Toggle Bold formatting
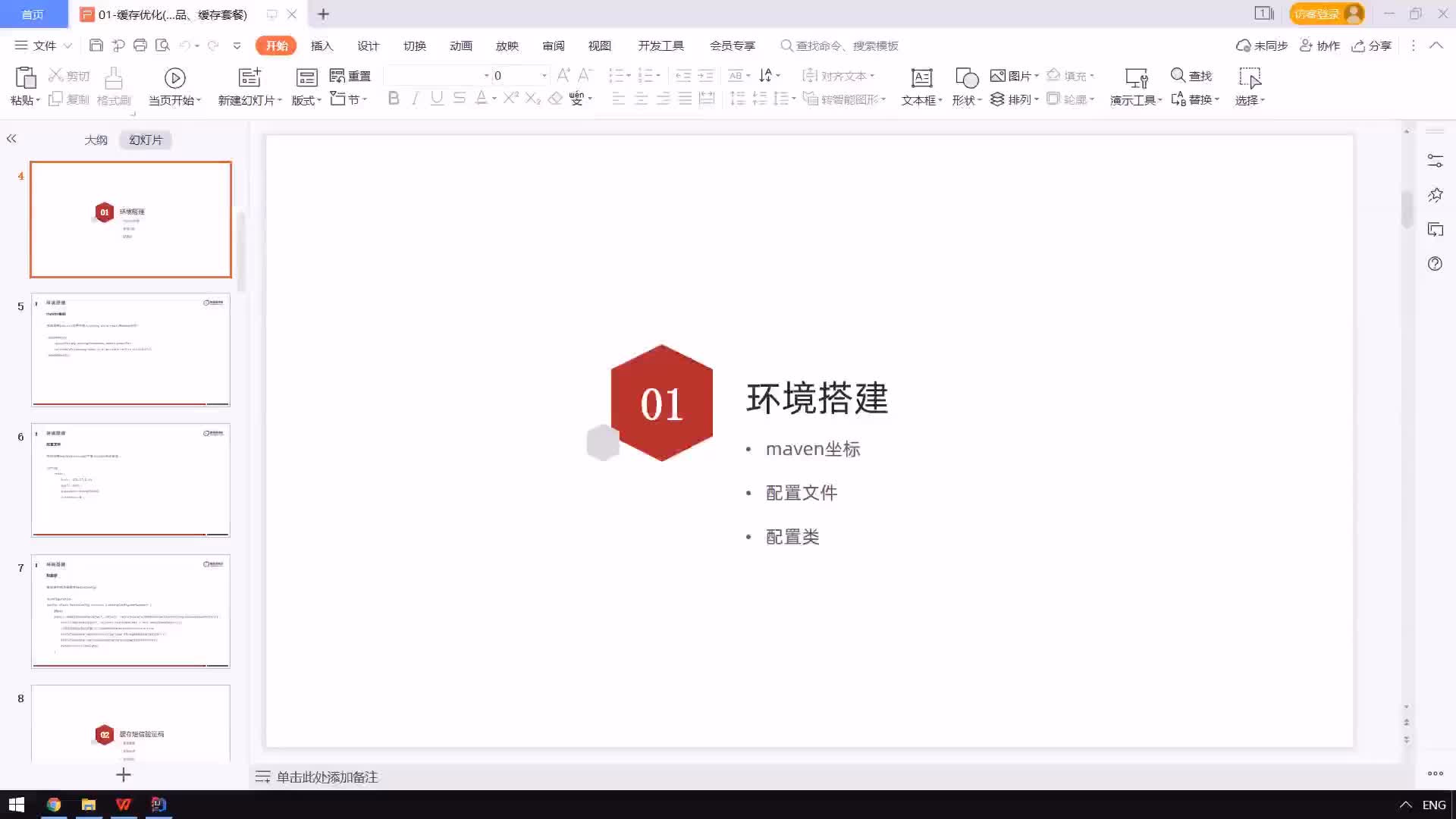This screenshot has width=1456, height=819. [394, 99]
